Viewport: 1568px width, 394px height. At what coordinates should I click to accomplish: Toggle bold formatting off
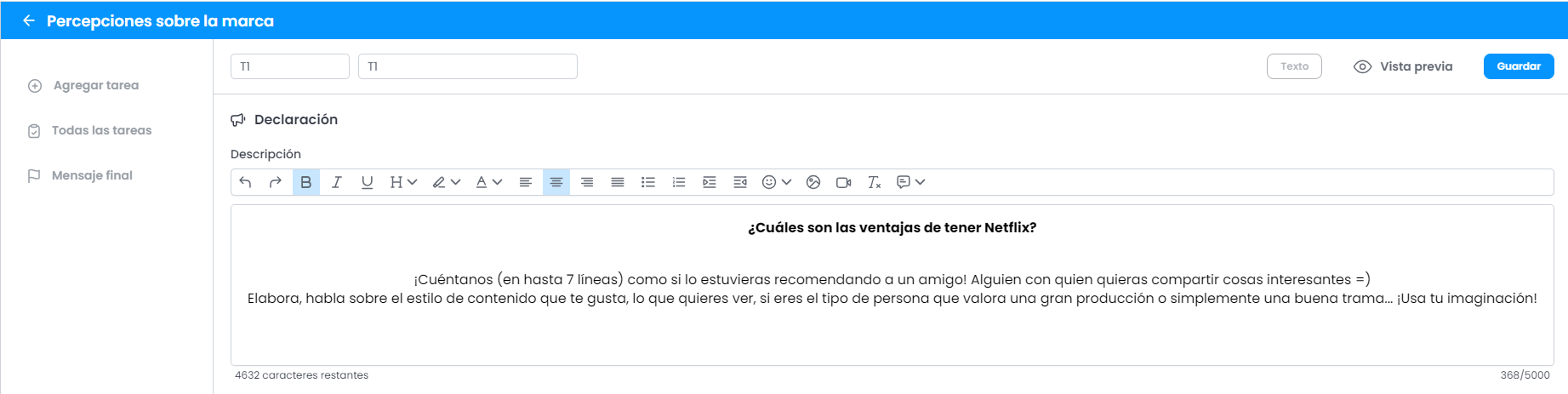click(x=306, y=182)
